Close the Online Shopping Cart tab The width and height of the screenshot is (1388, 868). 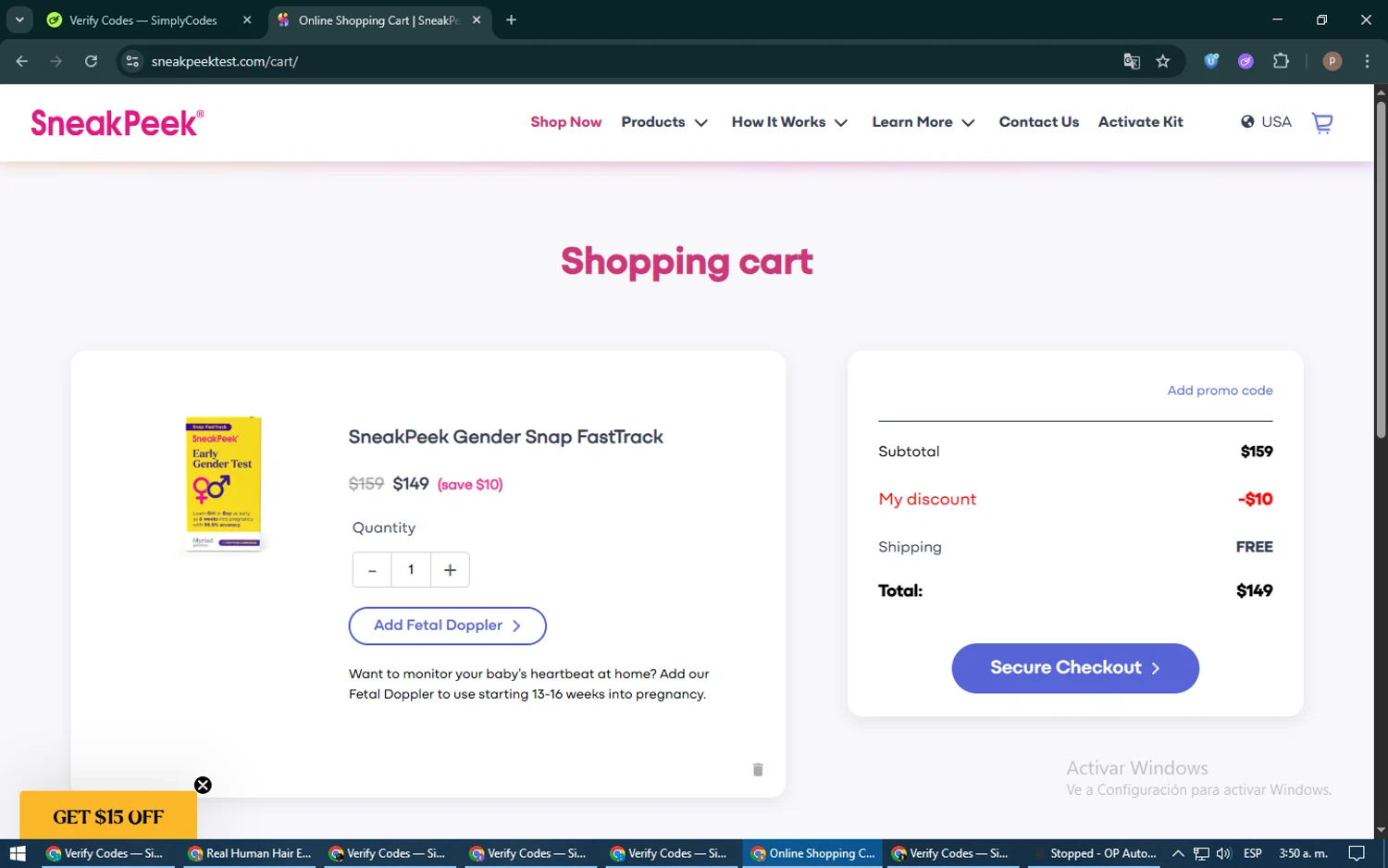coord(477,19)
